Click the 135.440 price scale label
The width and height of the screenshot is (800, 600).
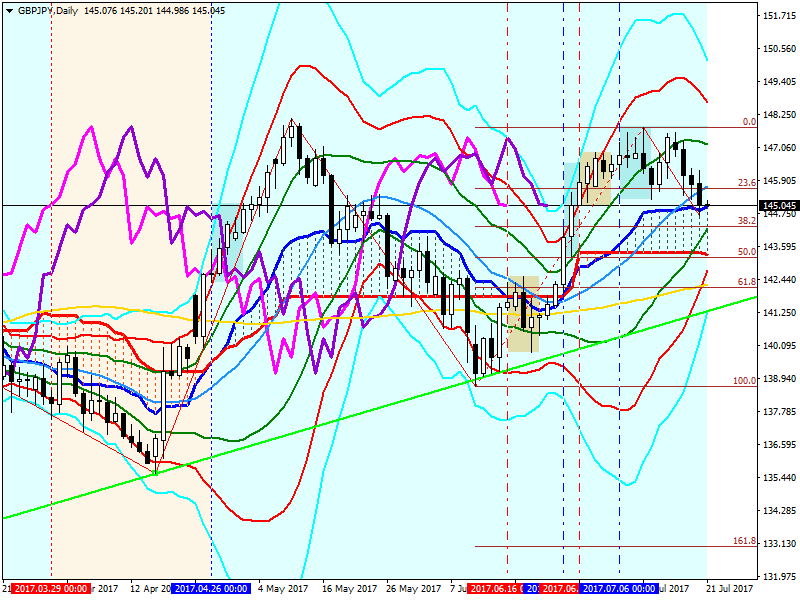tap(779, 477)
